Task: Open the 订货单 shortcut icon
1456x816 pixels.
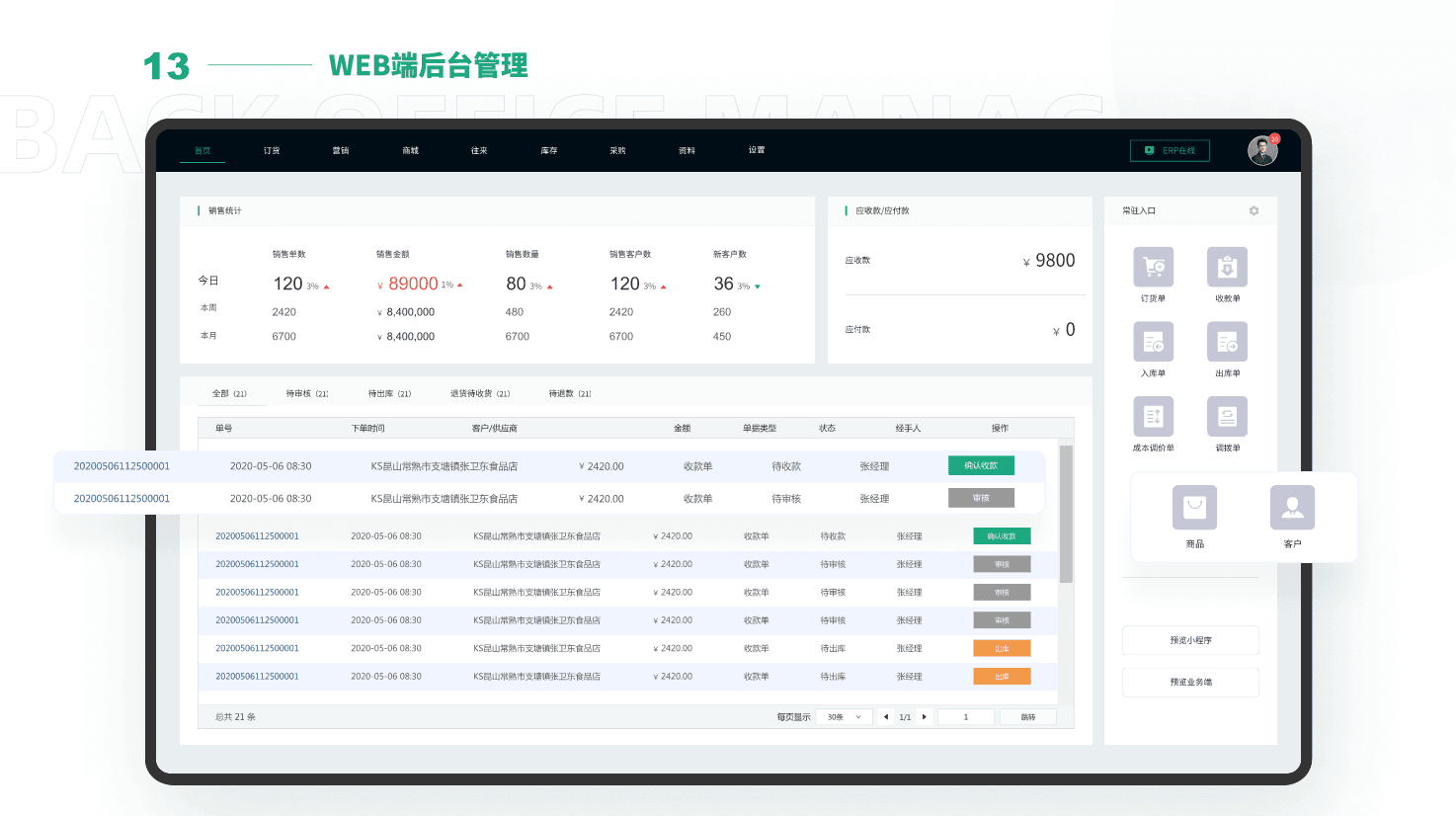Action: (x=1153, y=267)
